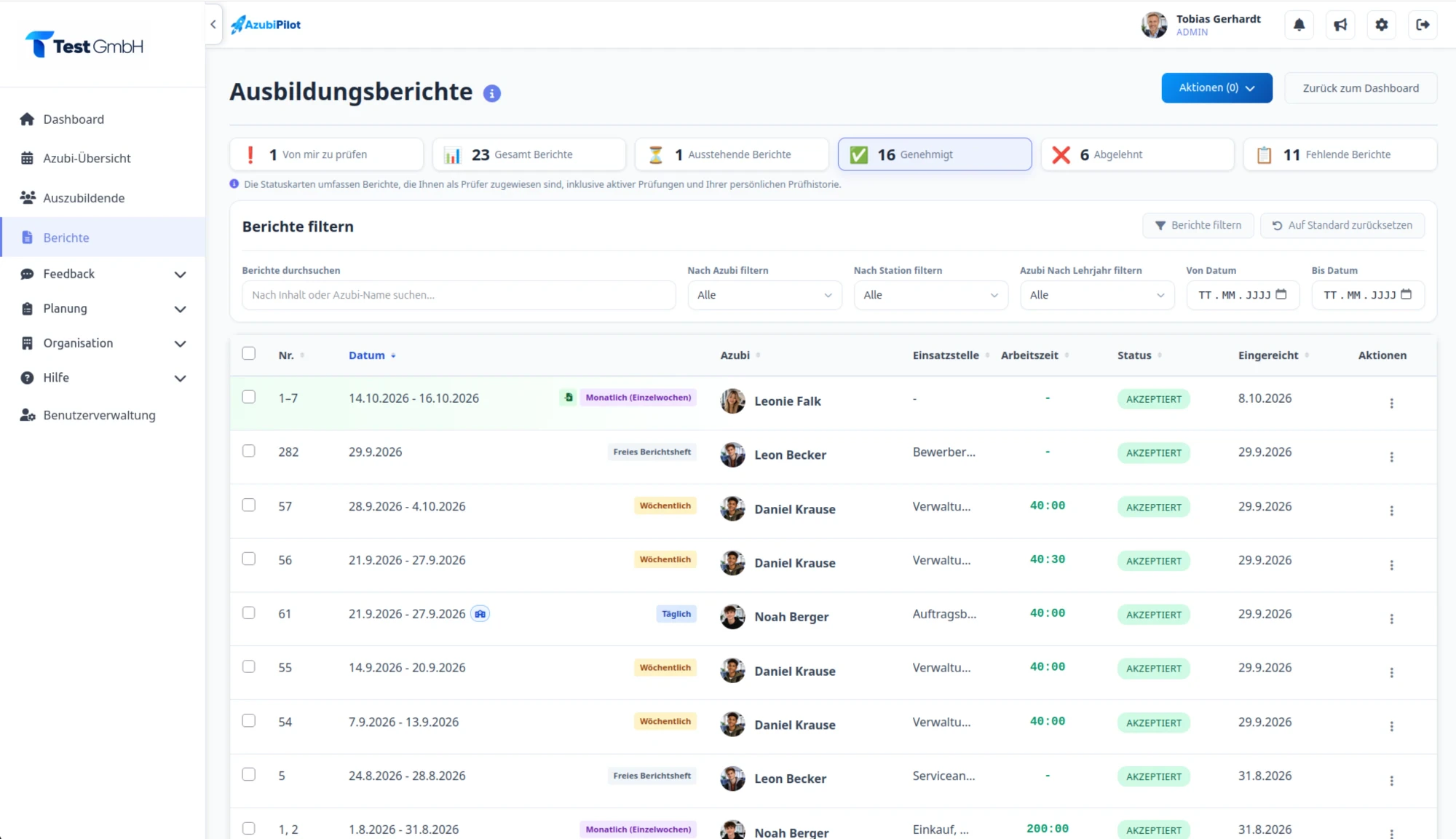Open actions menu for report 57
This screenshot has height=839, width=1456.
[x=1391, y=511]
